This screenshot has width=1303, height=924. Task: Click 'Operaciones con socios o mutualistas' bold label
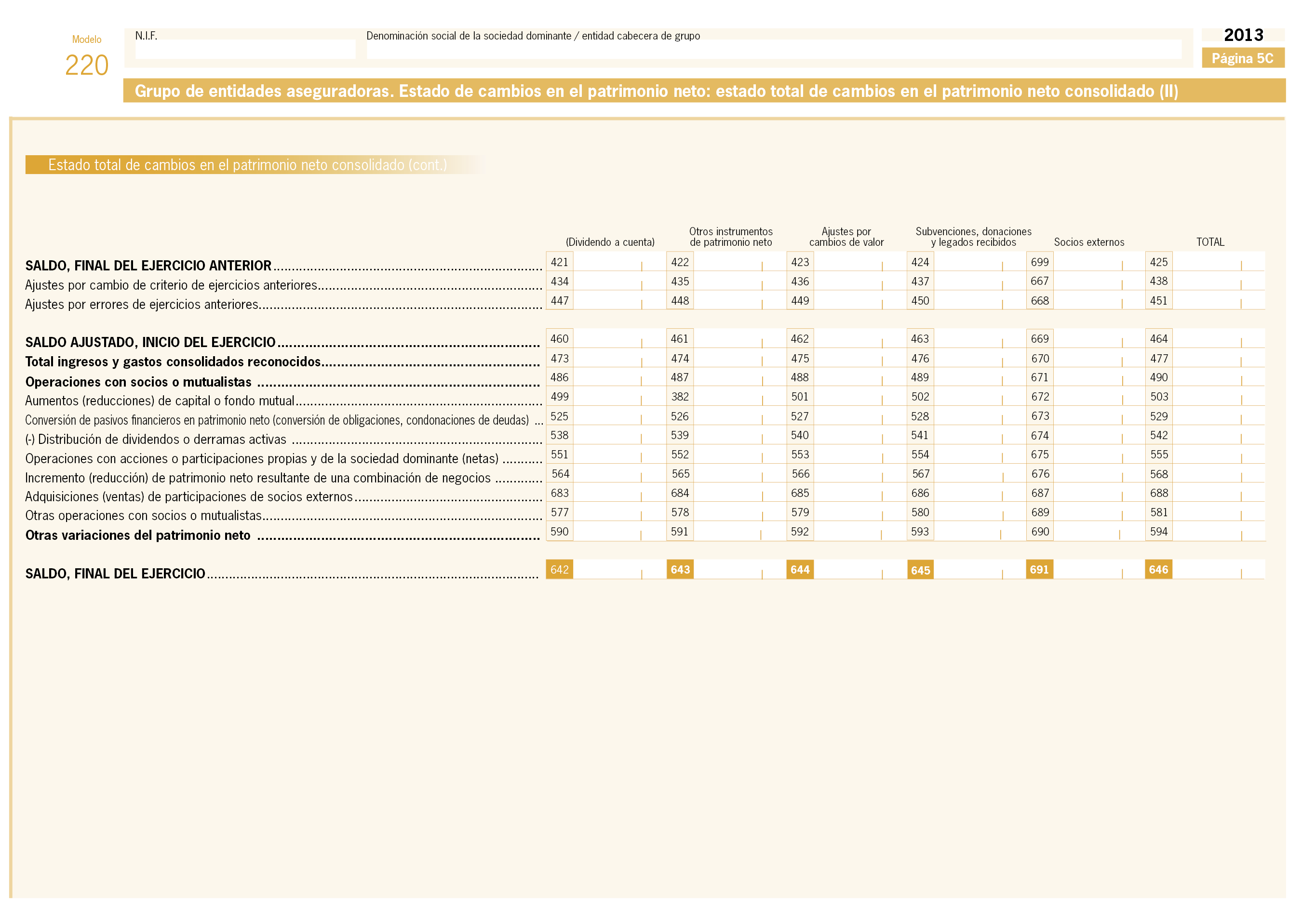(138, 382)
